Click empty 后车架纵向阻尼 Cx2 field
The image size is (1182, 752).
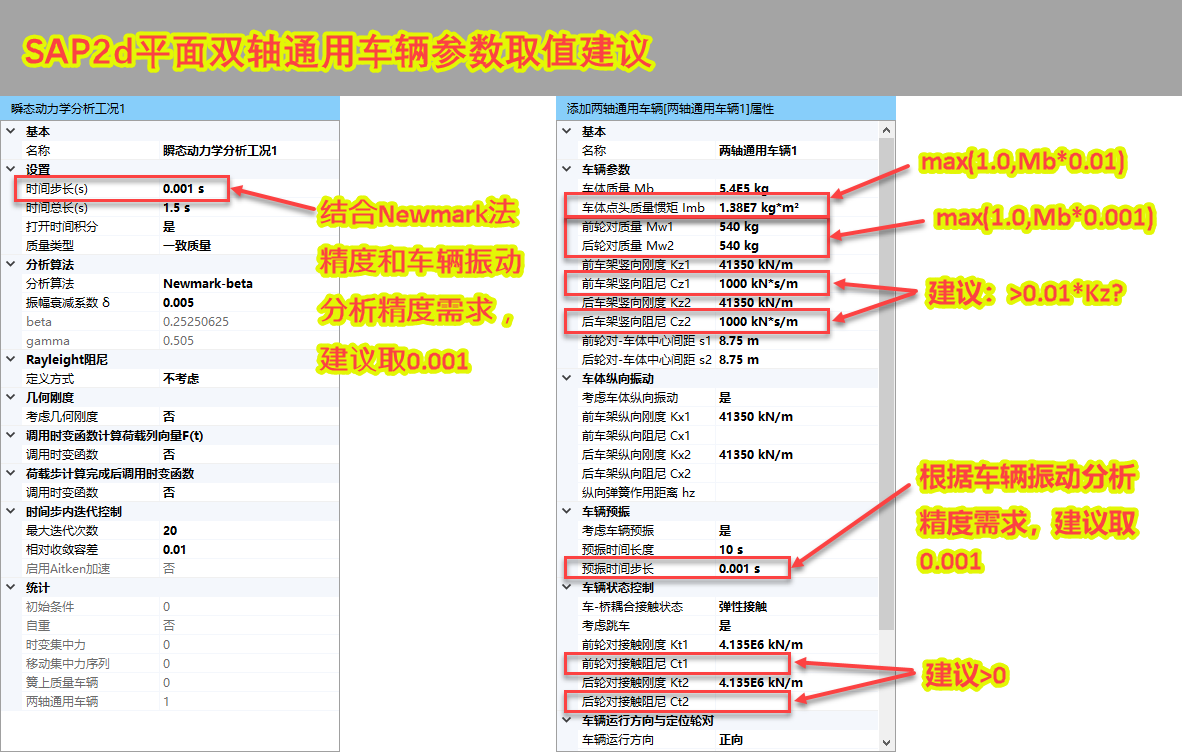click(x=797, y=473)
